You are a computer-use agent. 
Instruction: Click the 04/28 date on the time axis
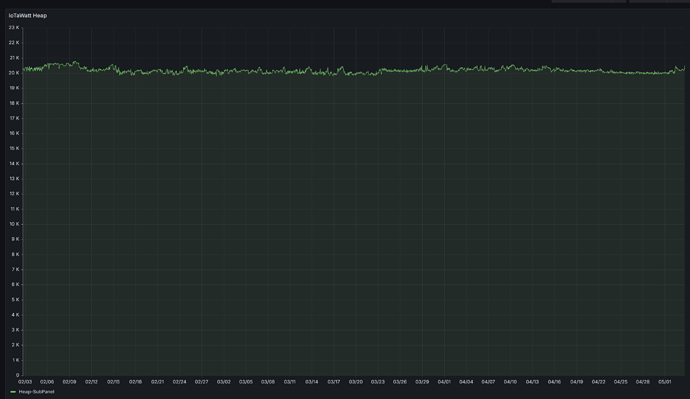pos(642,382)
